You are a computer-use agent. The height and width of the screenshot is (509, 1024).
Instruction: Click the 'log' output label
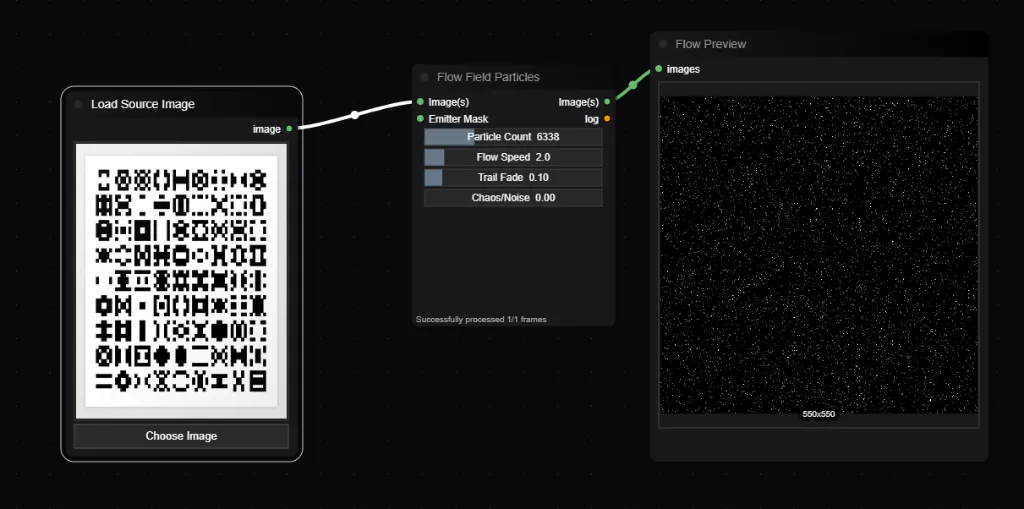[x=592, y=119]
